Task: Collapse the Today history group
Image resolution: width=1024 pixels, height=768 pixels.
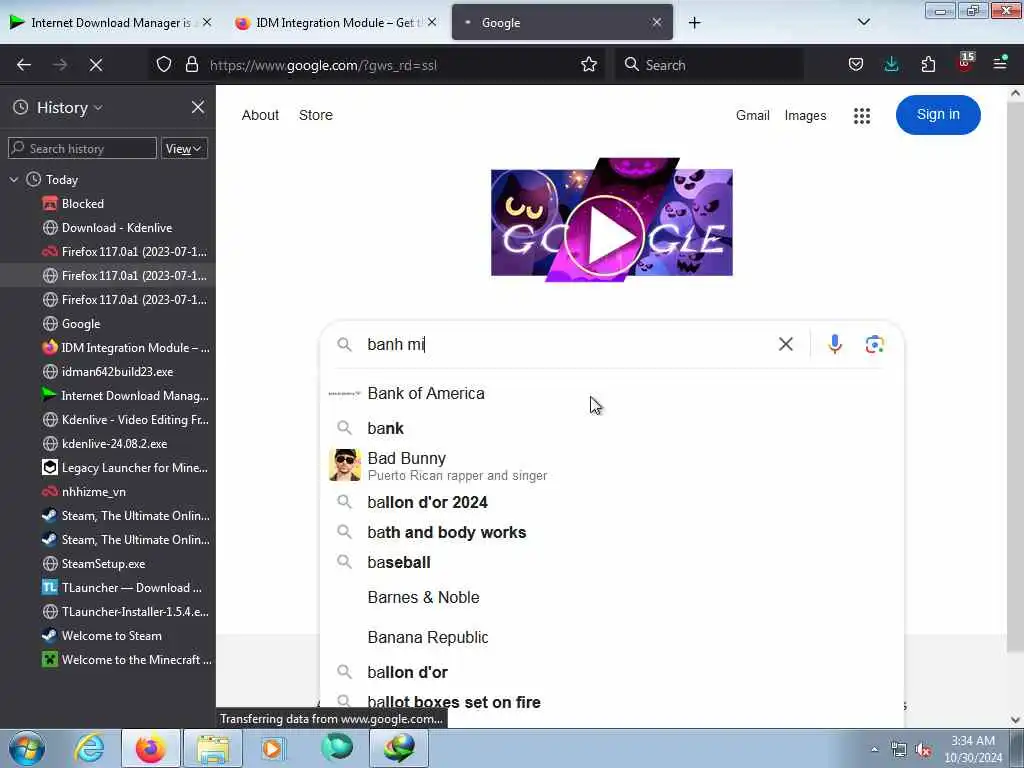Action: point(14,180)
